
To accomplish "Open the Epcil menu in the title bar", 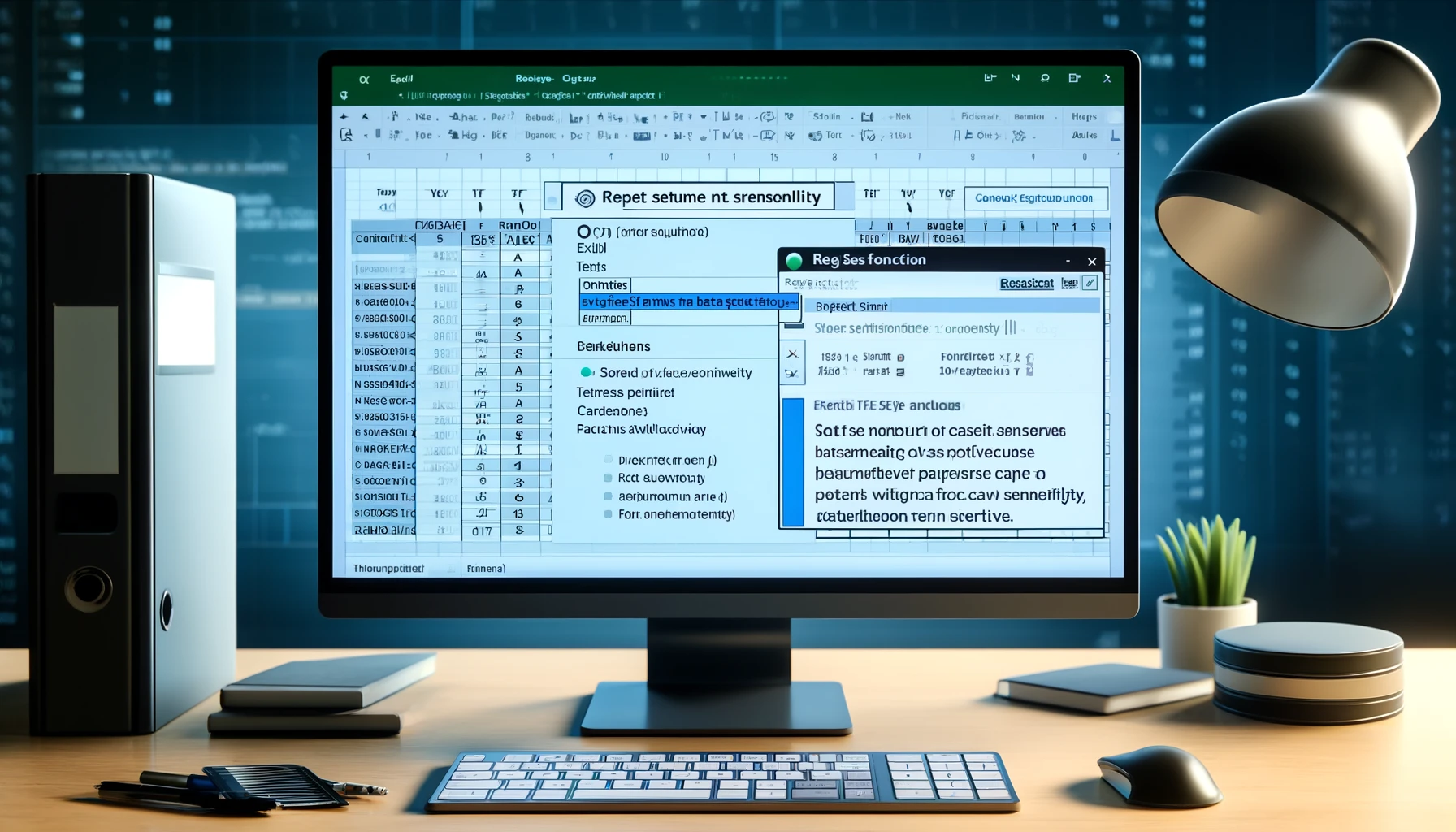I will (401, 79).
